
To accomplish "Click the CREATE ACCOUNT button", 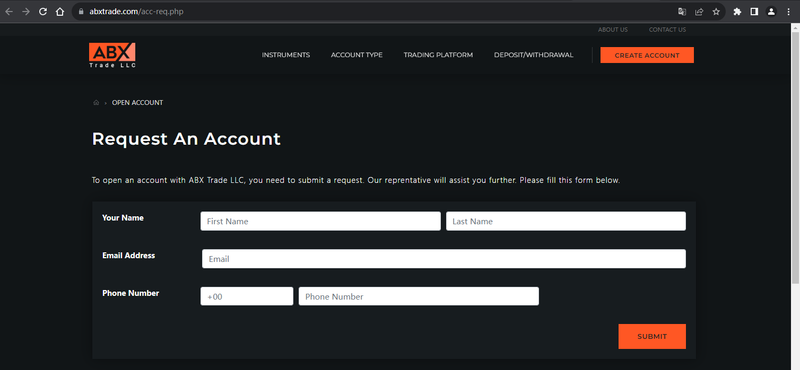I will pyautogui.click(x=647, y=55).
